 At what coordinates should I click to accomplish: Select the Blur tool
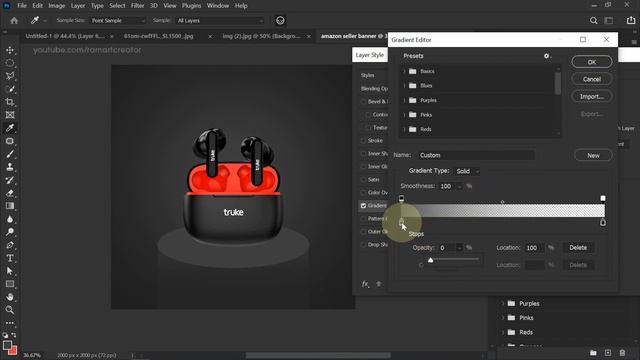[10, 219]
